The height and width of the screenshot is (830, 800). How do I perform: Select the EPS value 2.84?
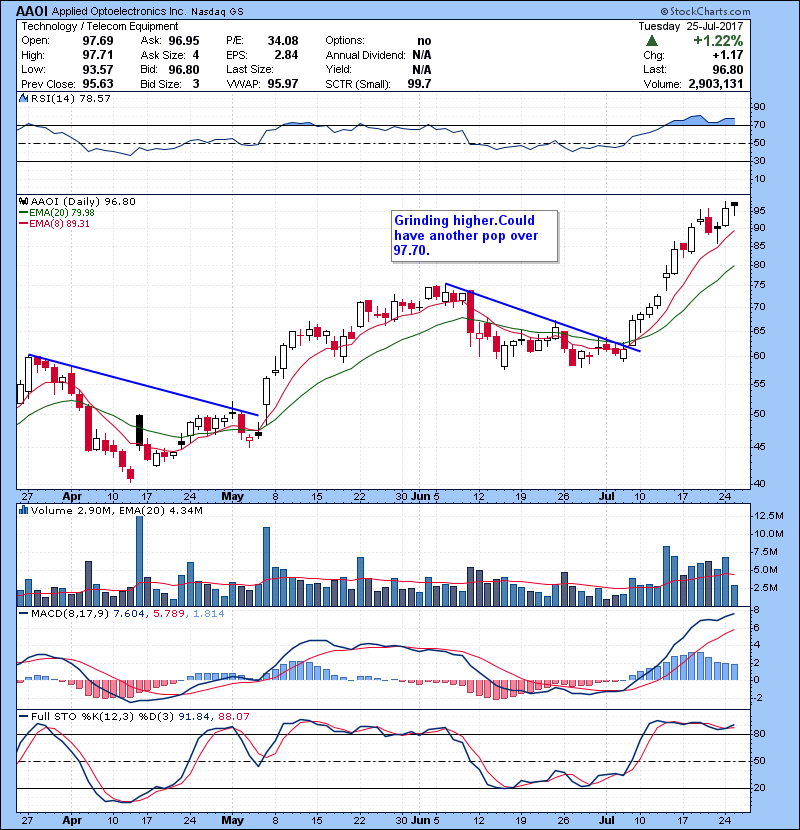(286, 55)
